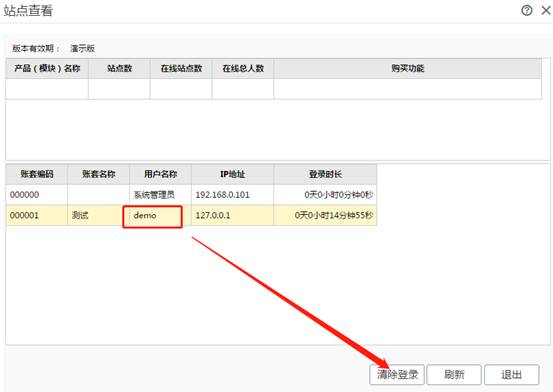
Task: Sort by the IP地址 column header
Action: click(232, 174)
